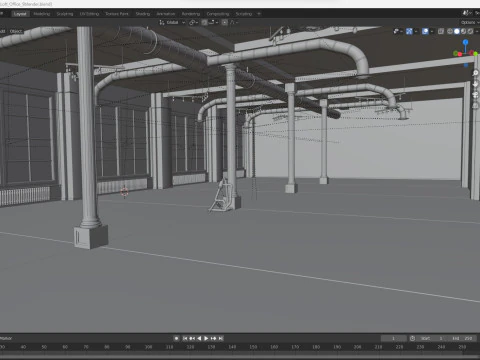480x360 pixels.
Task: Toggle camera view icon
Action: pos(476,95)
